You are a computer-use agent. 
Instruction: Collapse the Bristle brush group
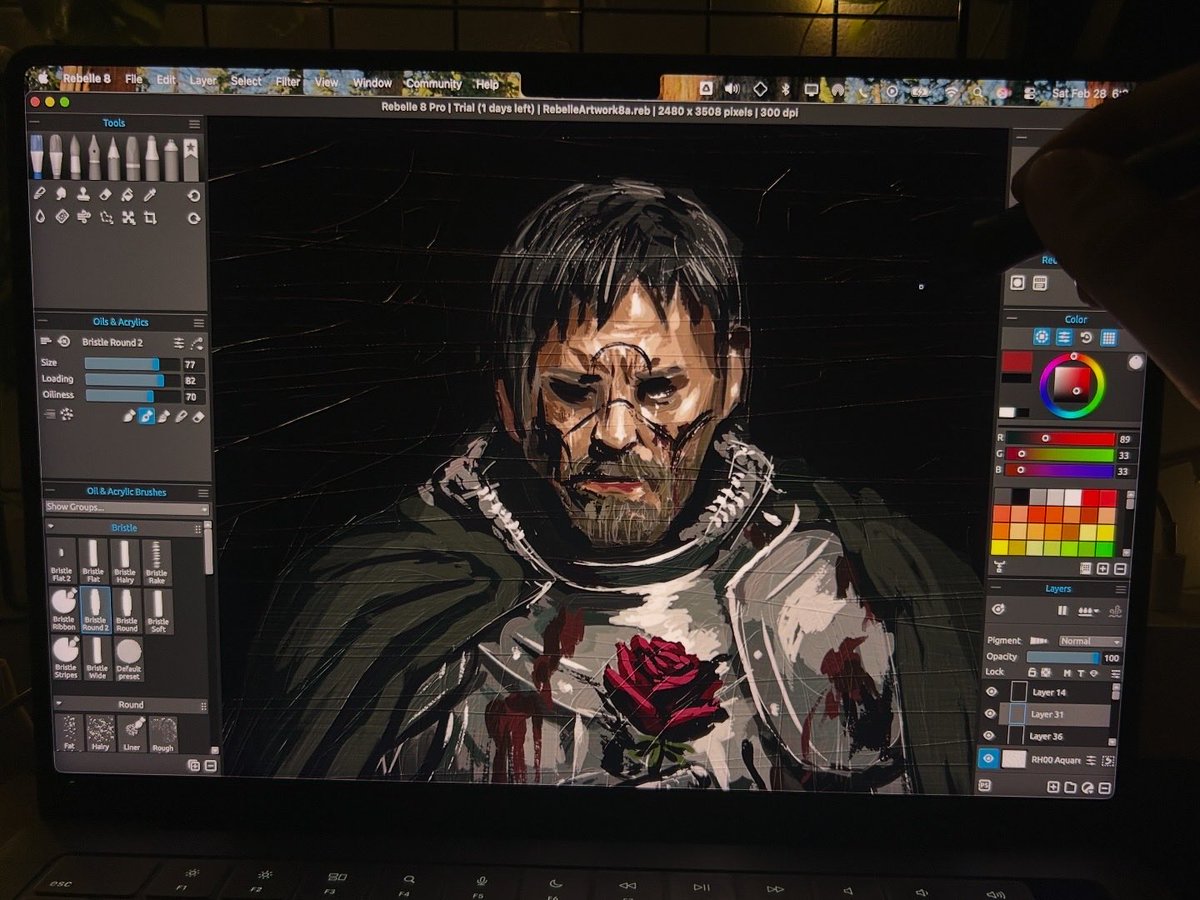tap(51, 527)
